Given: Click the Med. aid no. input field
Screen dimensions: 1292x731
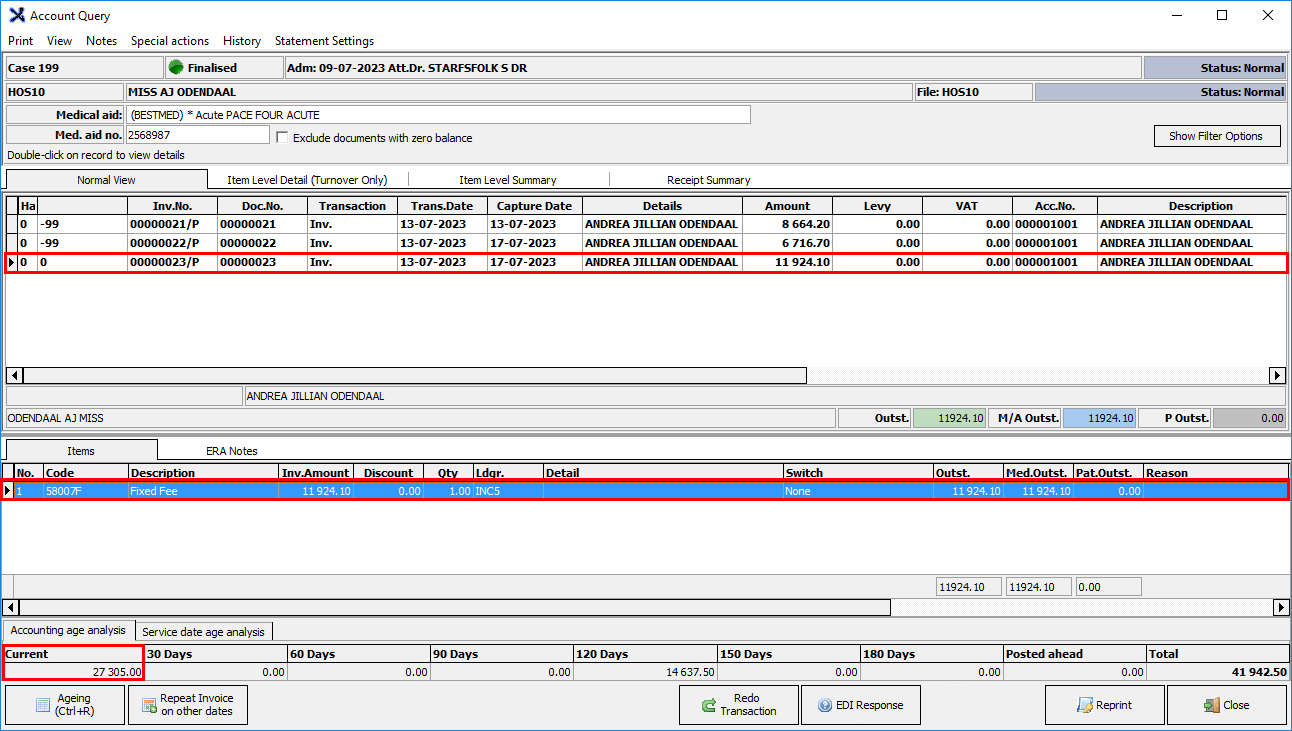Looking at the screenshot, I should click(x=197, y=135).
